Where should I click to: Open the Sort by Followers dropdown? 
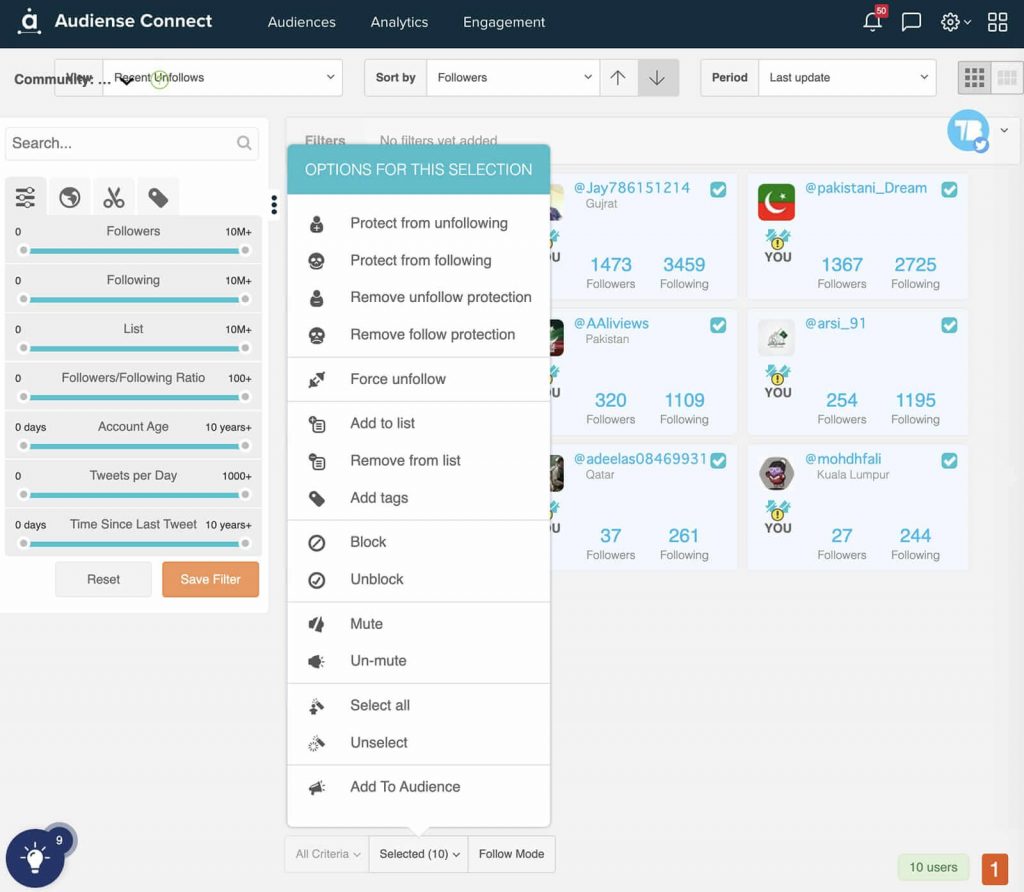pyautogui.click(x=513, y=78)
